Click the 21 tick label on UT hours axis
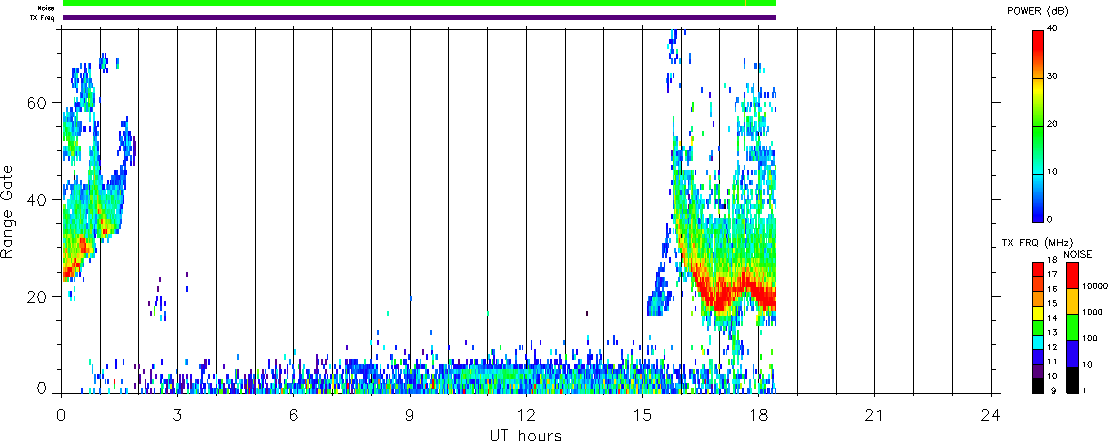Image resolution: width=1108 pixels, height=441 pixels. click(x=874, y=415)
